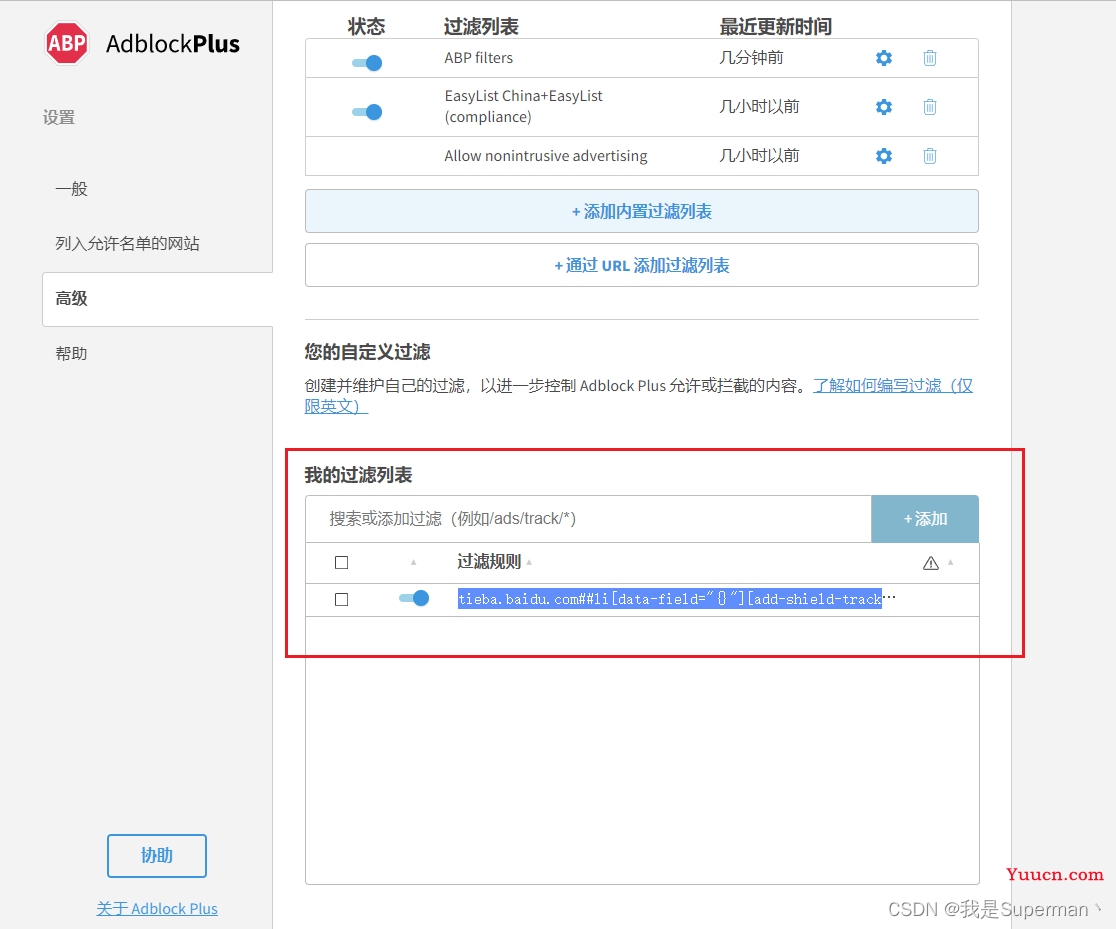The height and width of the screenshot is (929, 1116).
Task: Toggle the tieba.baidu.com custom filter switch
Action: [414, 598]
